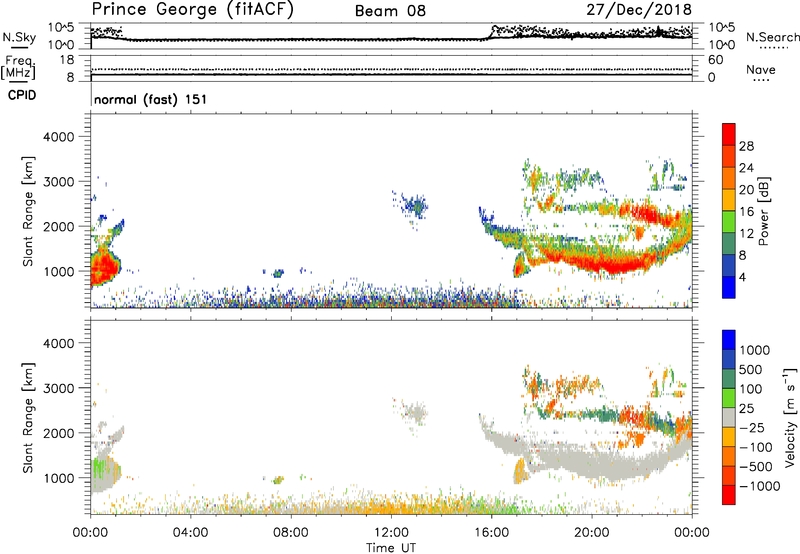Click the "20" value on the power colorbar

(x=746, y=190)
